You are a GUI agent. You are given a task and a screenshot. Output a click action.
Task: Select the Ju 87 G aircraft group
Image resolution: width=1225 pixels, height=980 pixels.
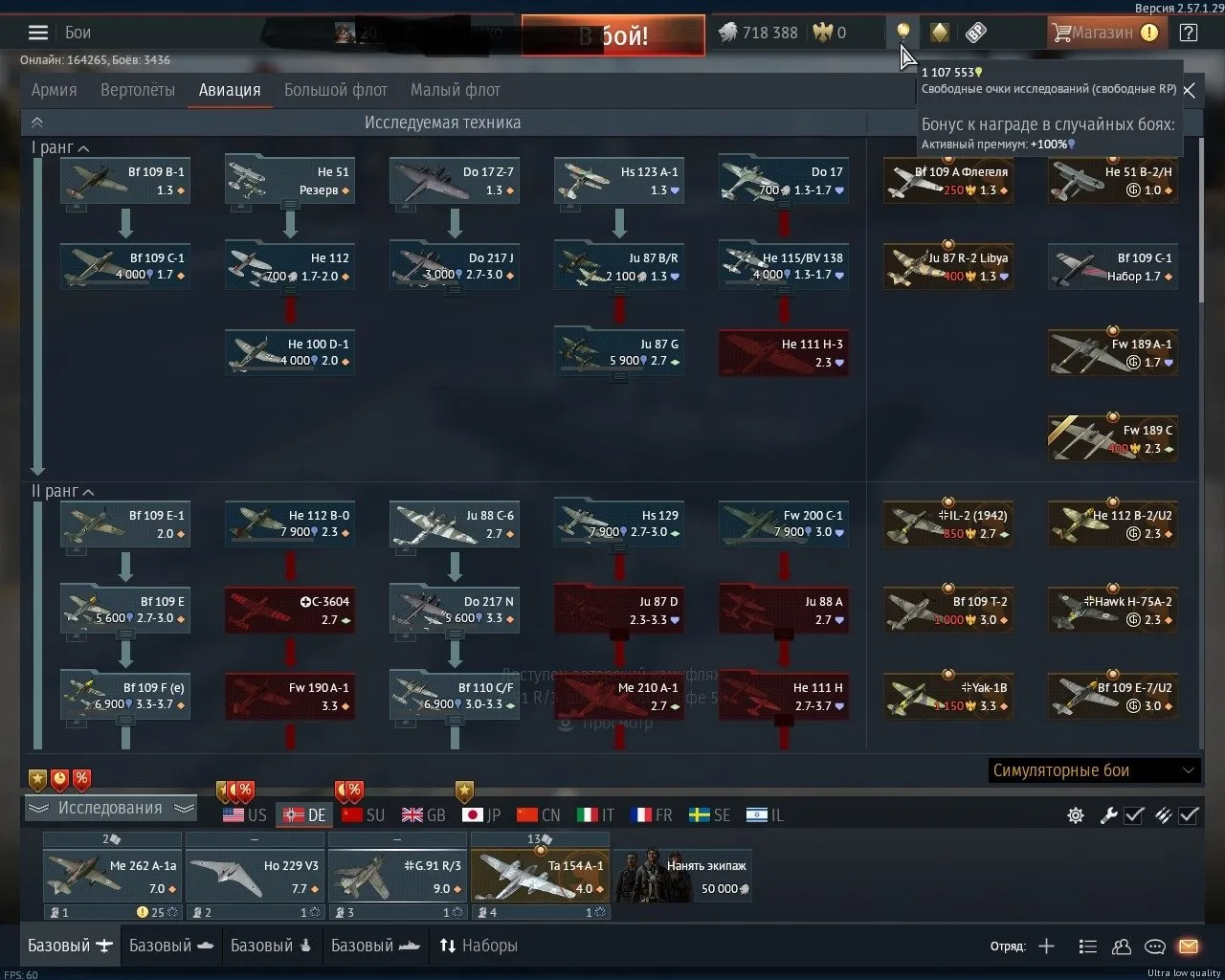click(619, 353)
